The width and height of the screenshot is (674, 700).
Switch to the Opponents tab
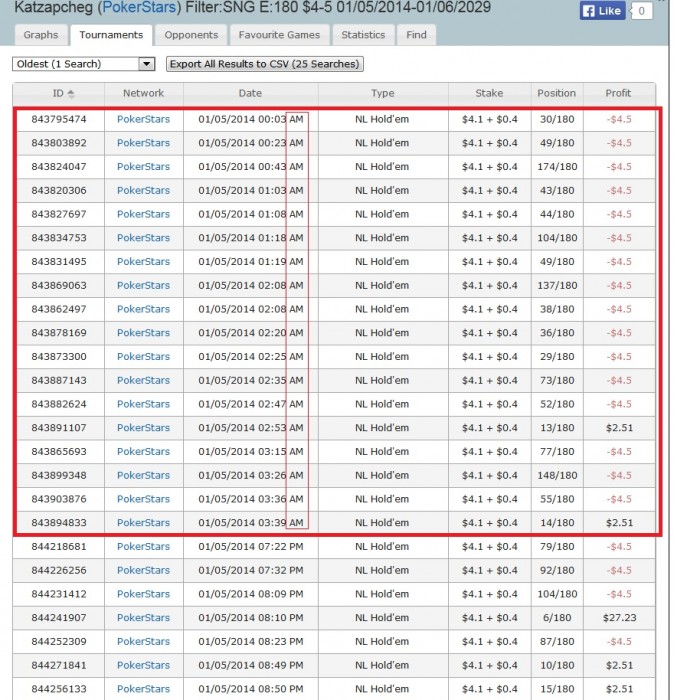[x=191, y=35]
